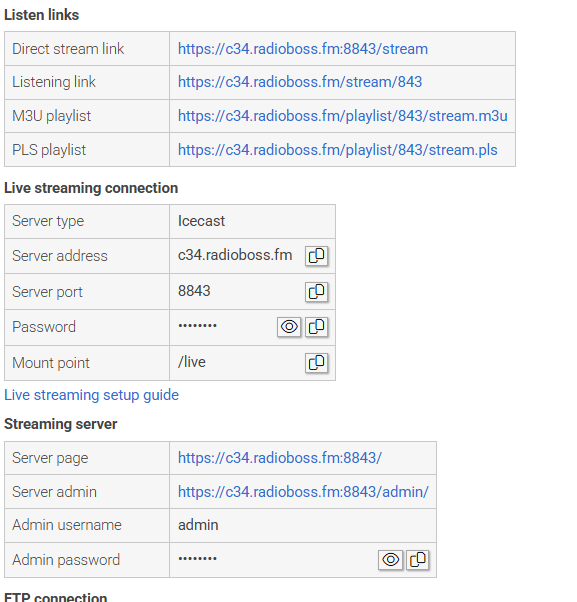Screen dimensions: 577x602
Task: Visit the Server page link
Action: pos(279,458)
